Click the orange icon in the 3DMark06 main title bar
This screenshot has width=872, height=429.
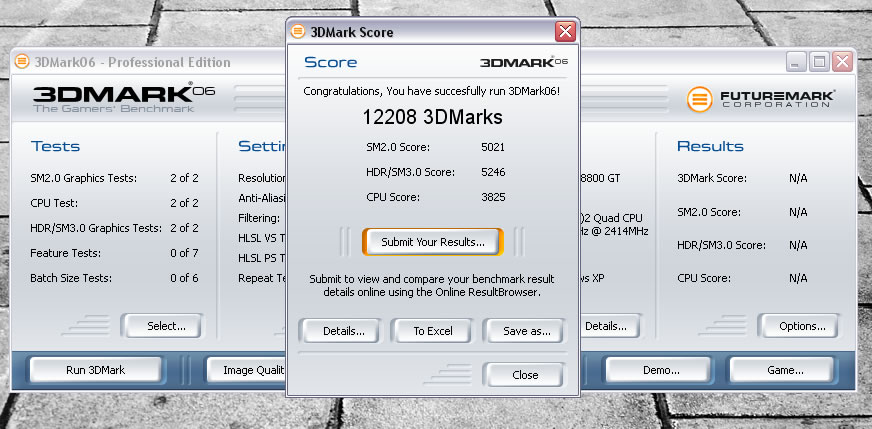point(22,61)
